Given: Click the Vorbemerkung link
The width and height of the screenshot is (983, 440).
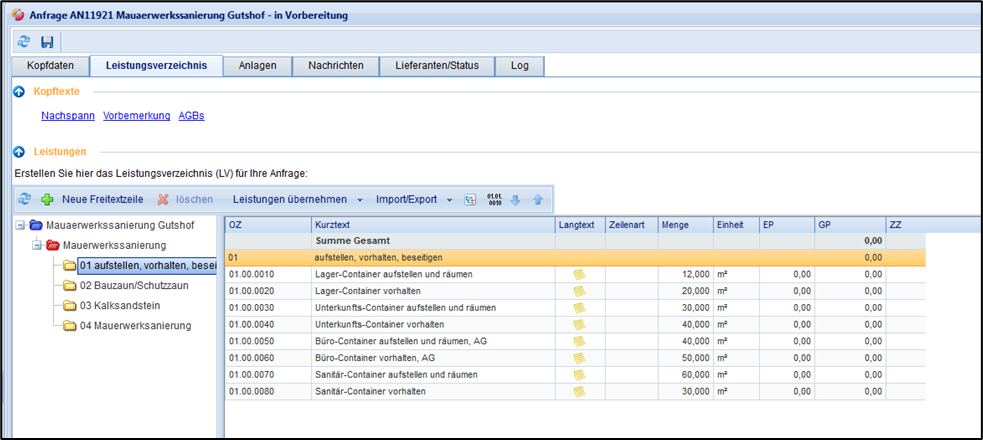Looking at the screenshot, I should [x=136, y=116].
